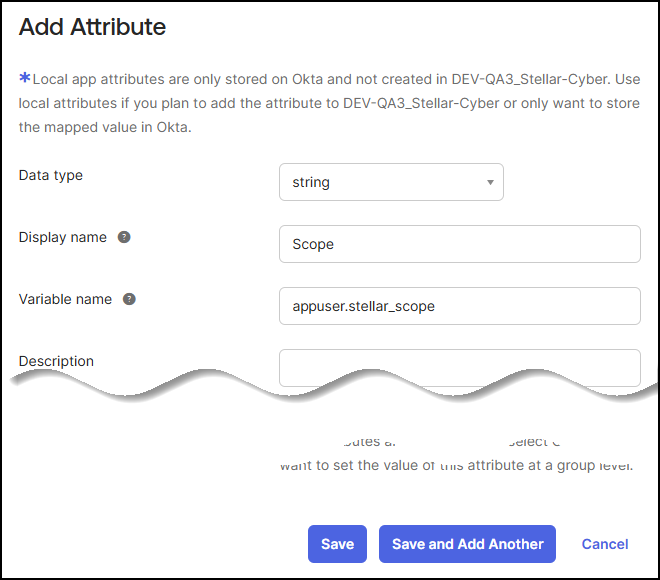Click the Data type label
The image size is (660, 580).
(x=51, y=175)
